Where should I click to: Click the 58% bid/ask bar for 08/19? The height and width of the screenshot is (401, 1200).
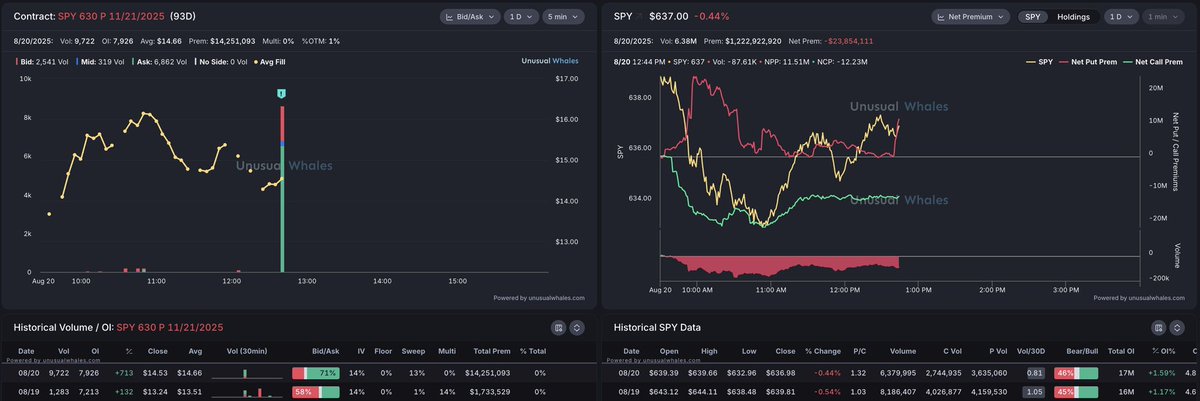(x=316, y=392)
